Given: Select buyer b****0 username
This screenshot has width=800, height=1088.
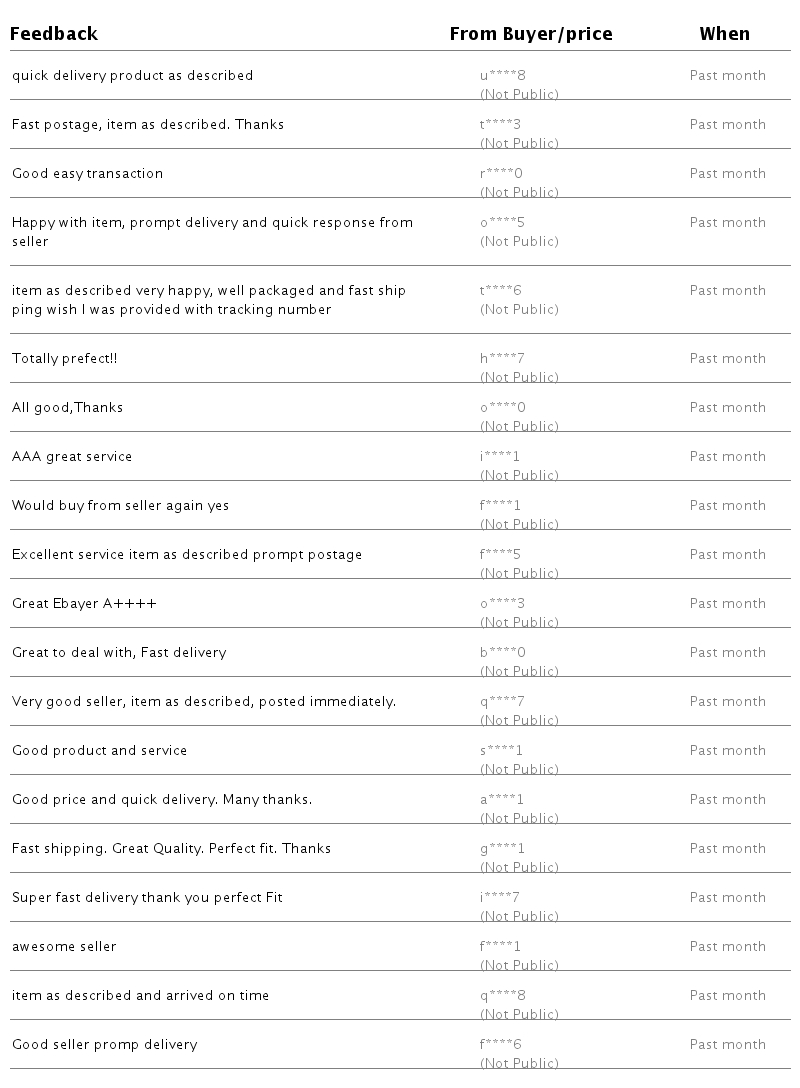Looking at the screenshot, I should (503, 653).
